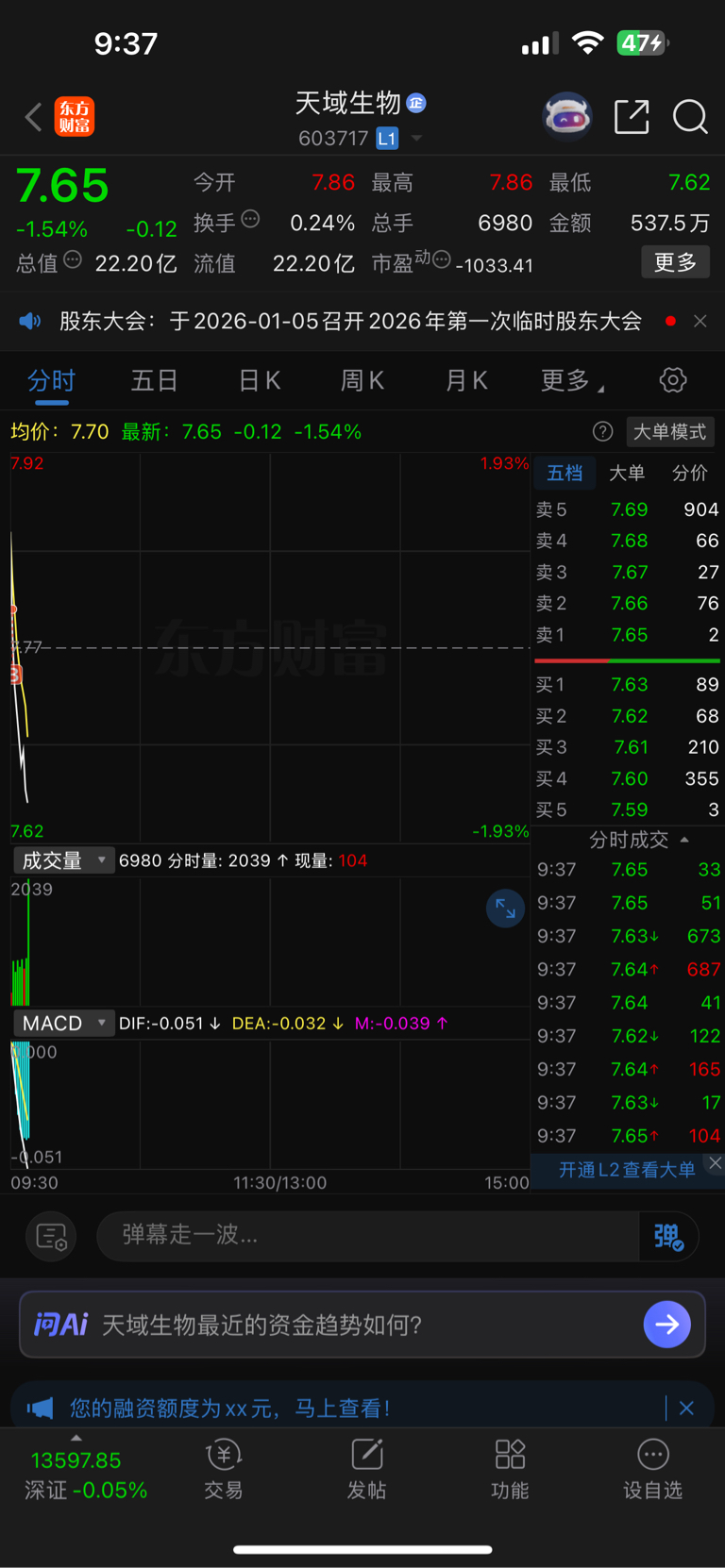
Task: Tap the 换手 info circle icon
Action: pyautogui.click(x=250, y=219)
